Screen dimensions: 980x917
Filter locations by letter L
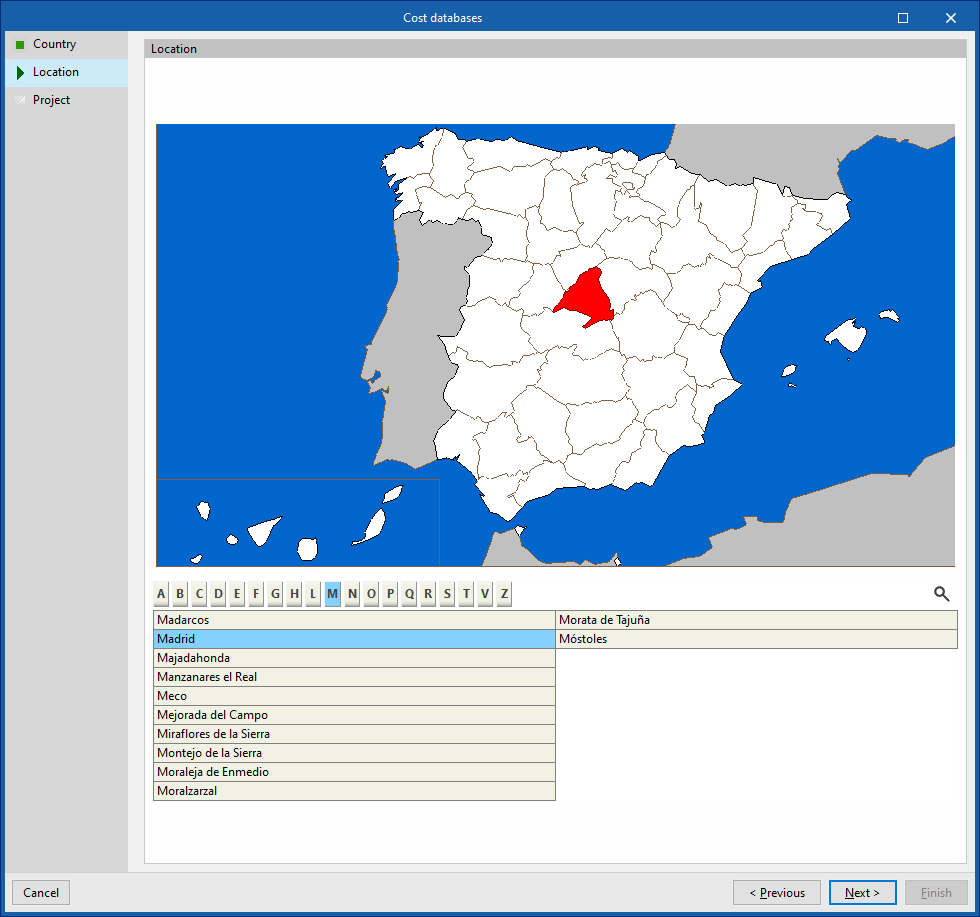(313, 593)
